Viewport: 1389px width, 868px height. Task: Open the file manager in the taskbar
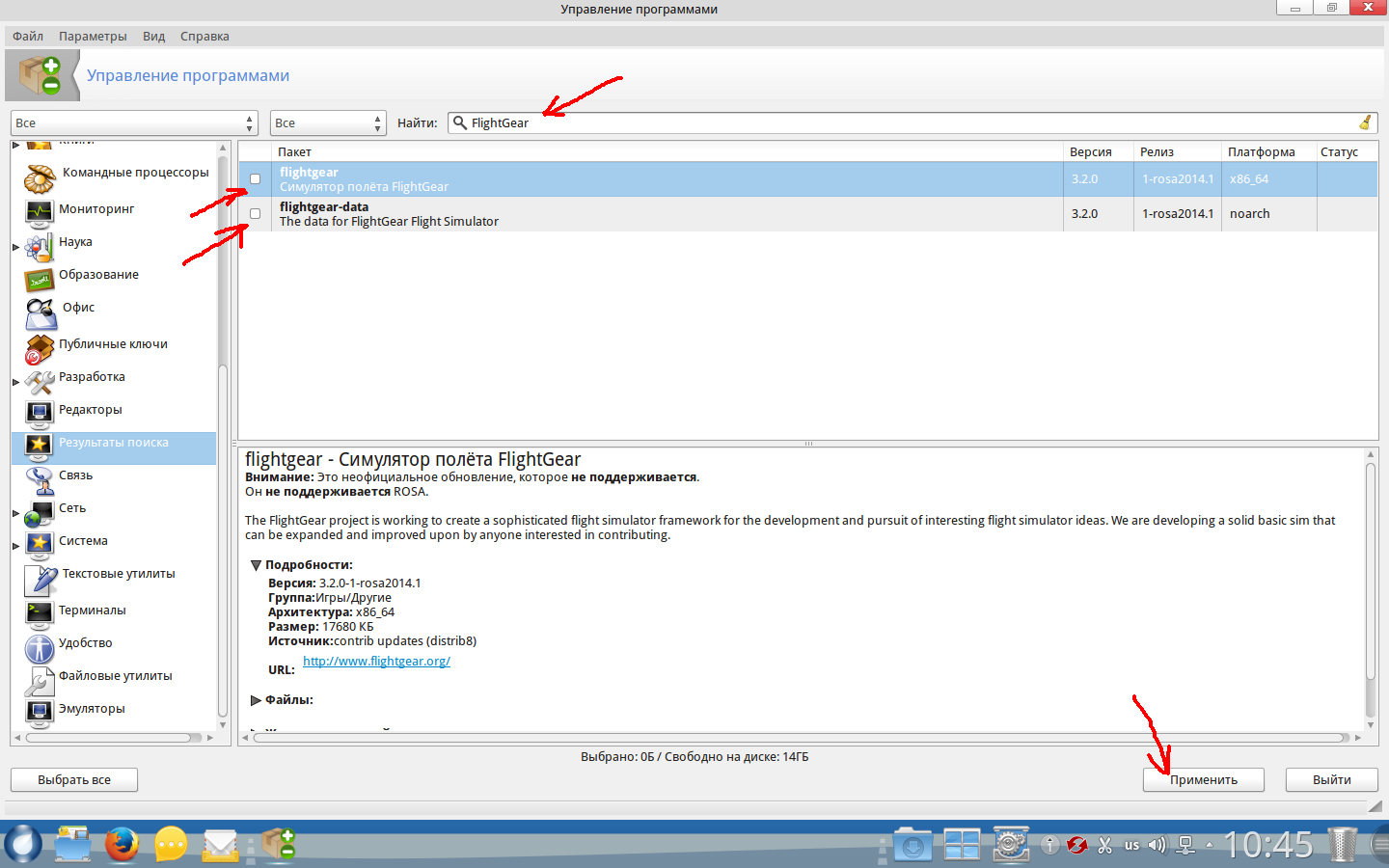pyautogui.click(x=71, y=845)
